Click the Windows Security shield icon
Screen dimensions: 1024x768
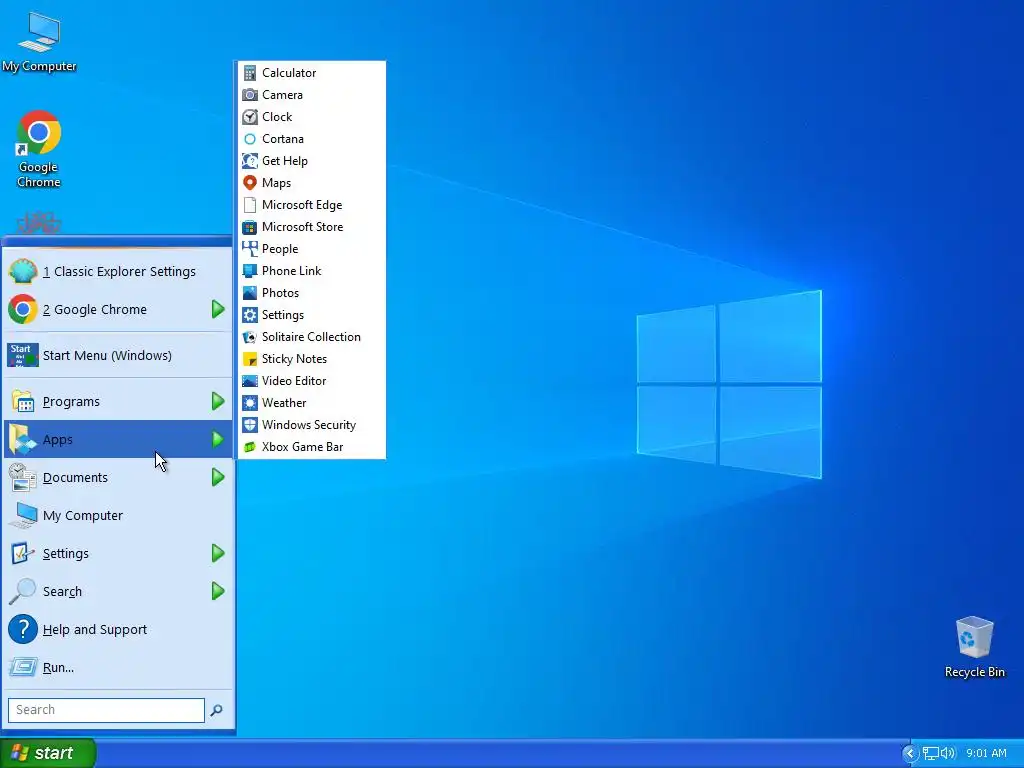tap(249, 425)
